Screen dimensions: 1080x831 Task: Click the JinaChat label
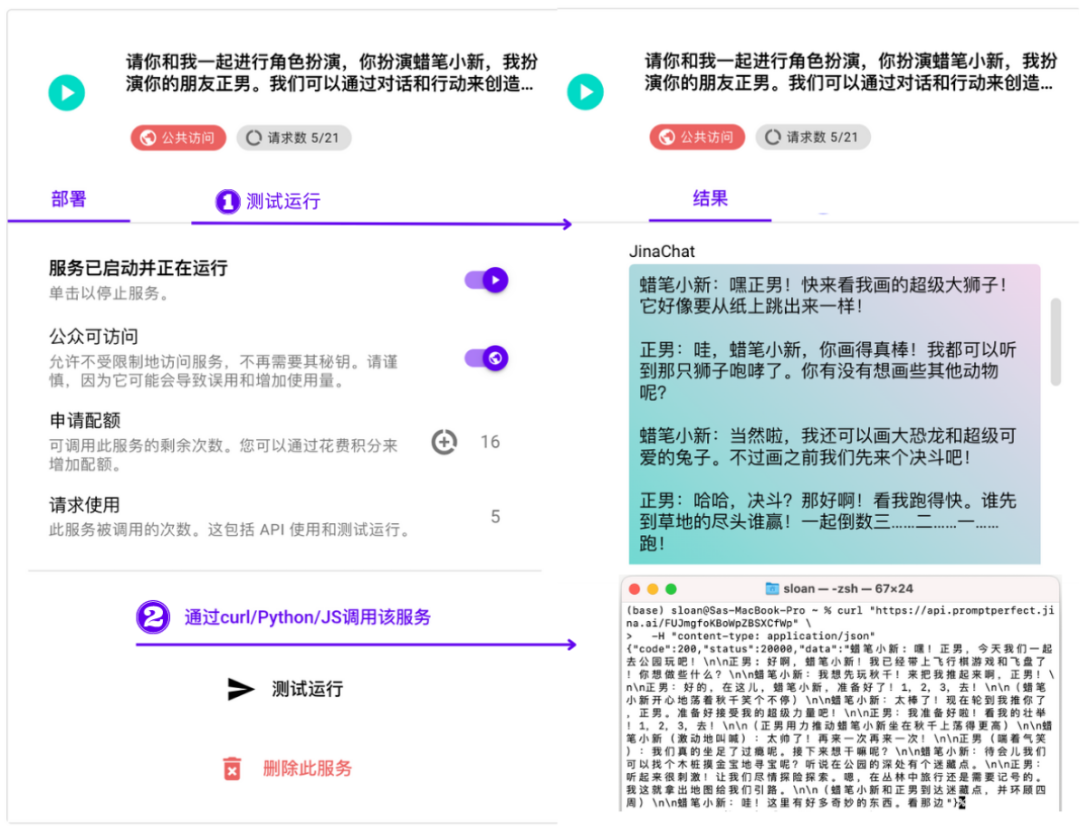(662, 252)
